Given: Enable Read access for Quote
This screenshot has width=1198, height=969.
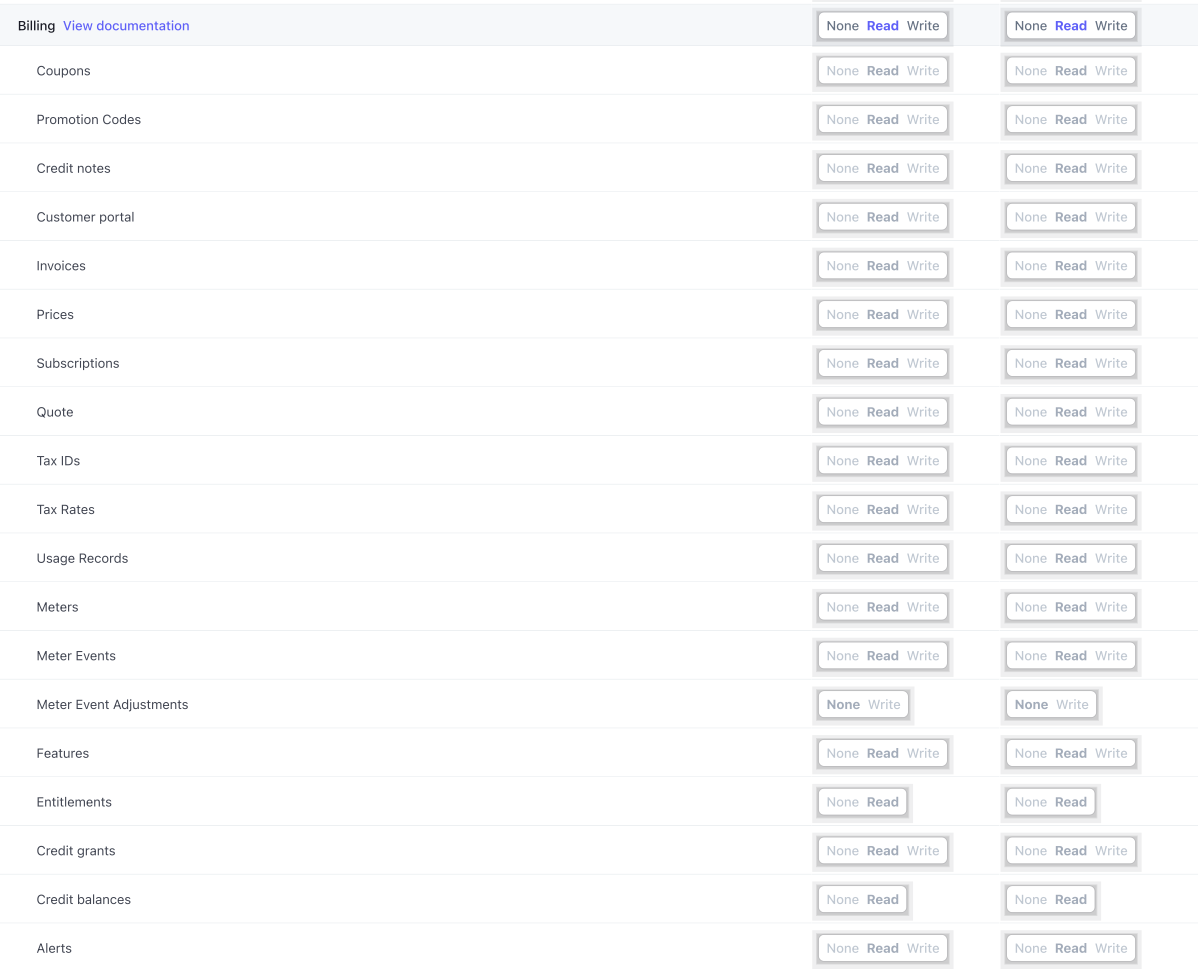Looking at the screenshot, I should pos(882,412).
